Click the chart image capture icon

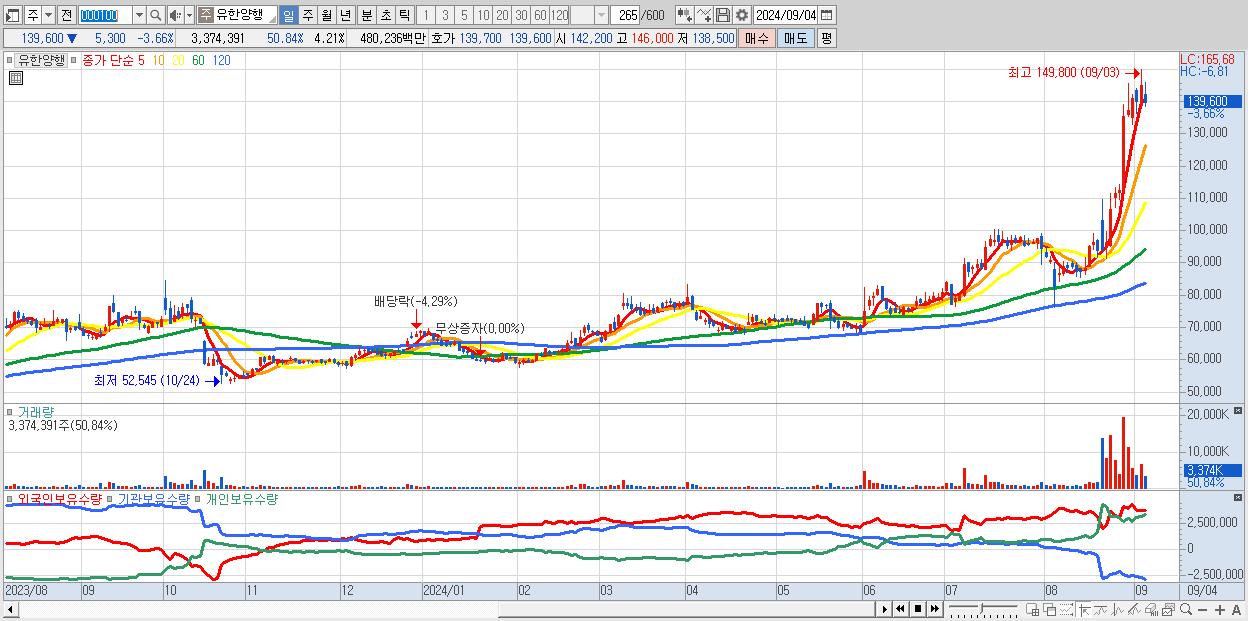pos(1169,609)
